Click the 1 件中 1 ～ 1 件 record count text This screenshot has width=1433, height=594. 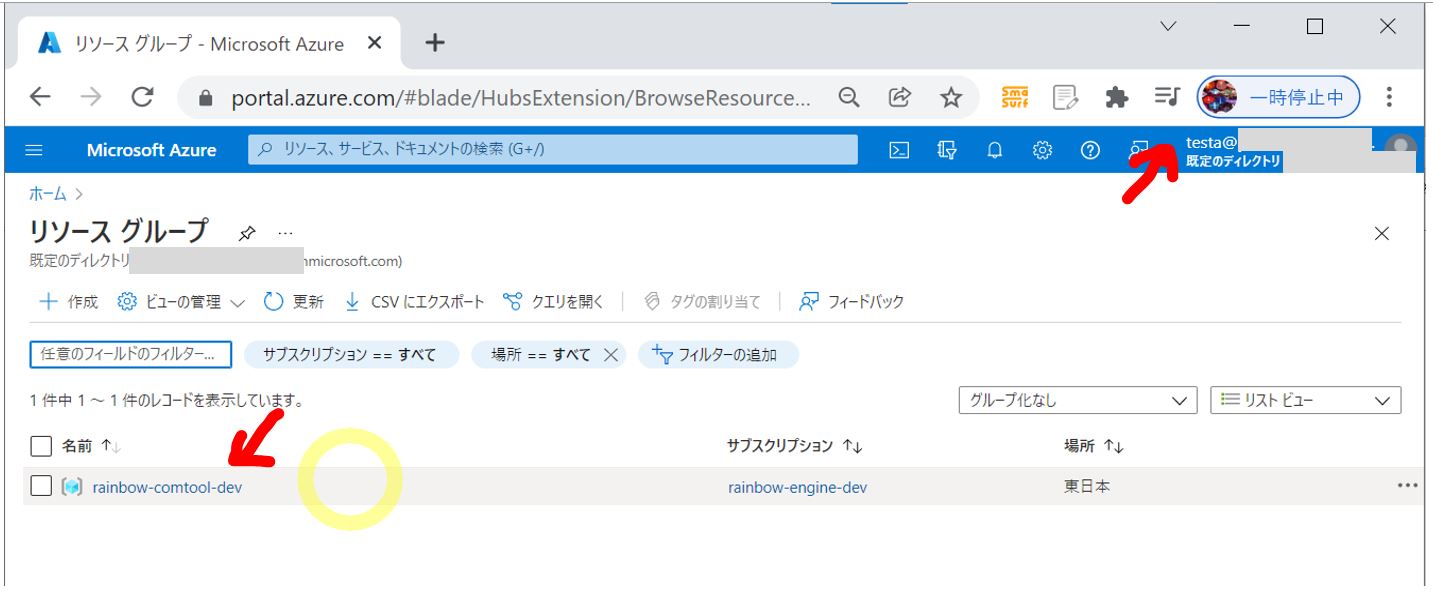pyautogui.click(x=167, y=401)
